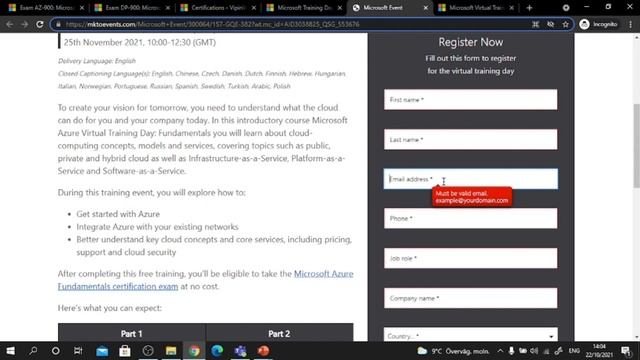Open the taskbar clock and date
Screen dimensions: 640x360
tap(599, 351)
